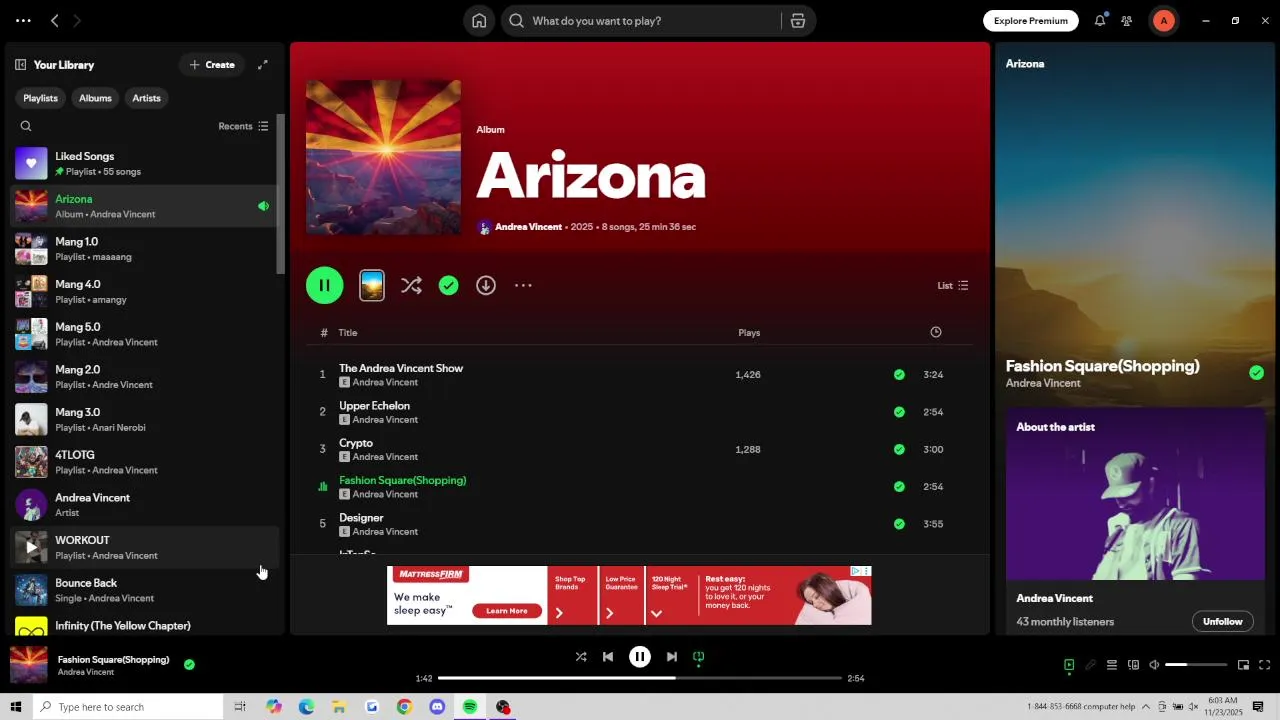Click the album preview thumbnail next to pause

click(372, 286)
